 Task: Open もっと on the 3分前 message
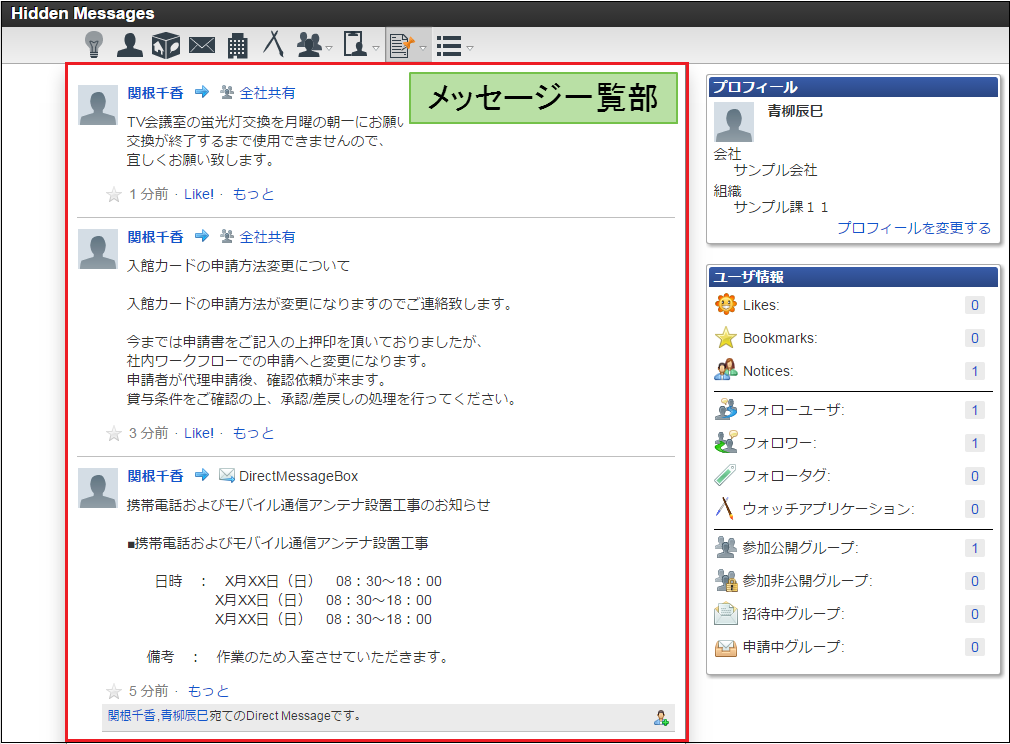[253, 434]
